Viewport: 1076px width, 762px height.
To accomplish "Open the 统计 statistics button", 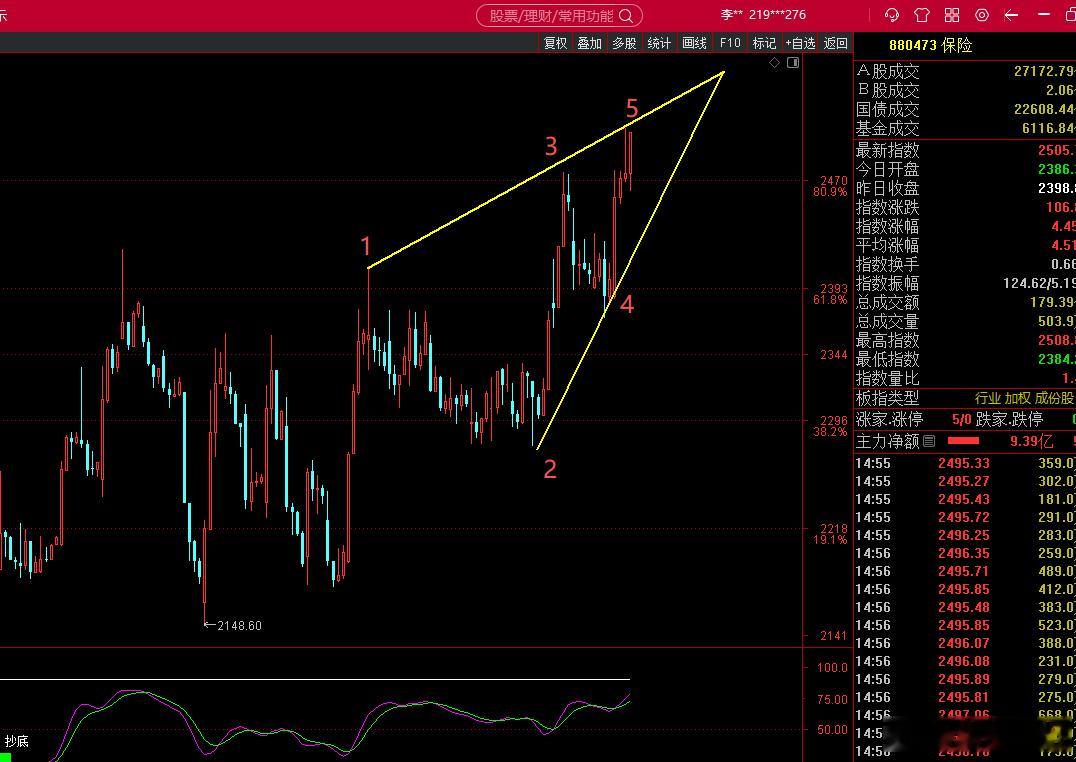I will click(x=659, y=43).
